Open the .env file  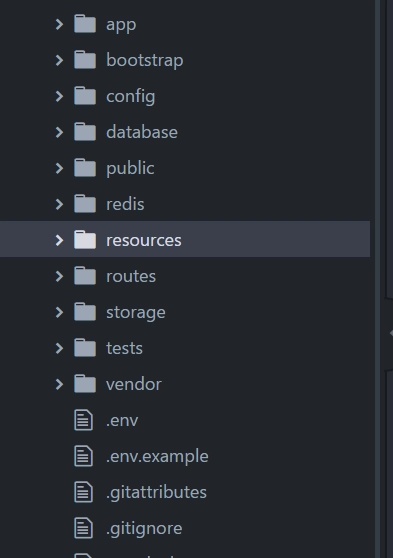coord(185,420)
